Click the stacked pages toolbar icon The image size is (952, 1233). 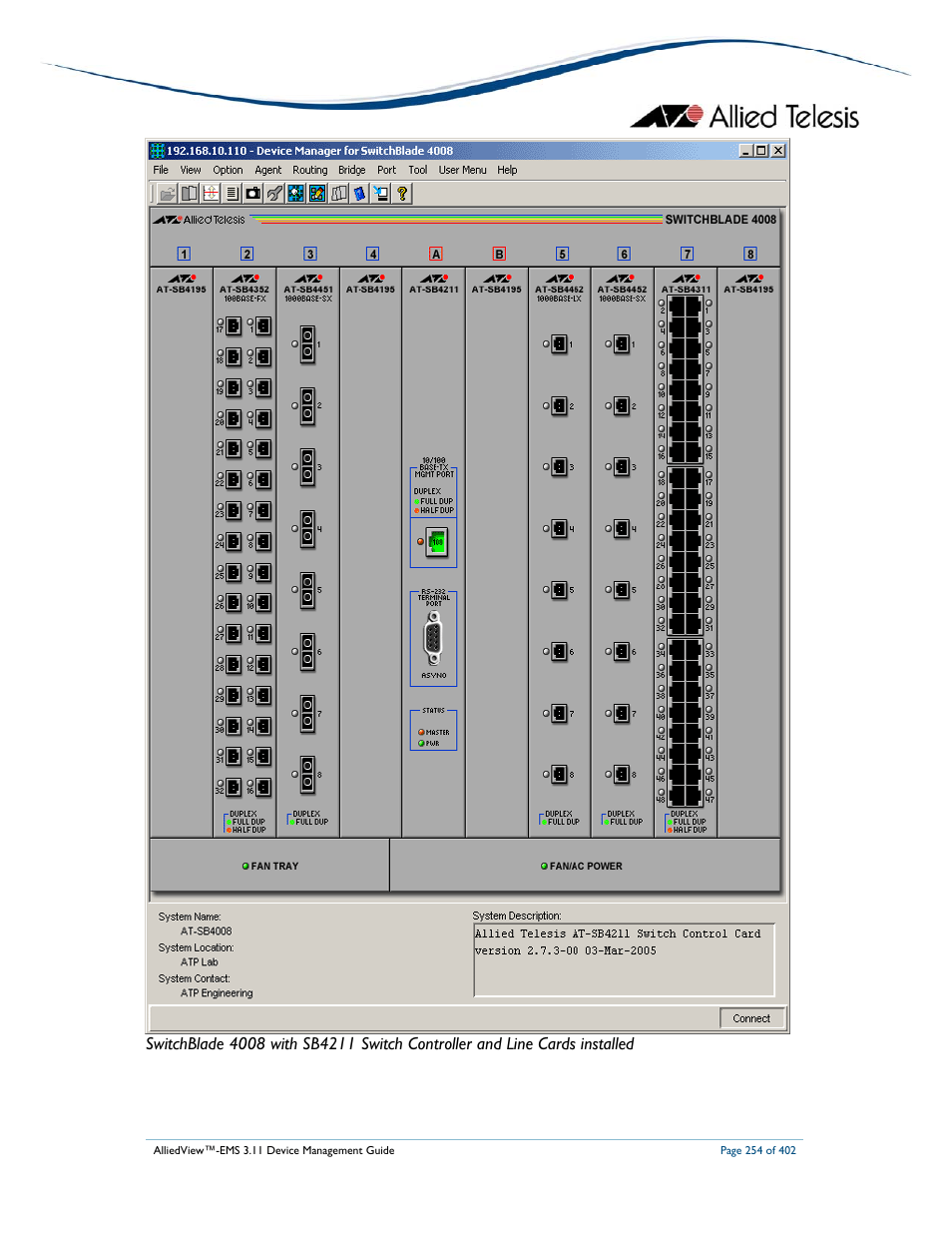pos(339,194)
